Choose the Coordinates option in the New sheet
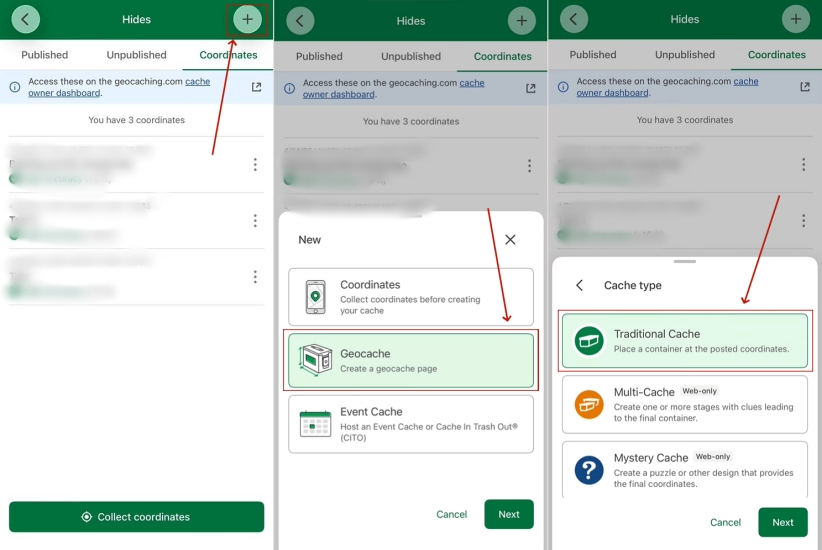The image size is (822, 550). [x=411, y=297]
